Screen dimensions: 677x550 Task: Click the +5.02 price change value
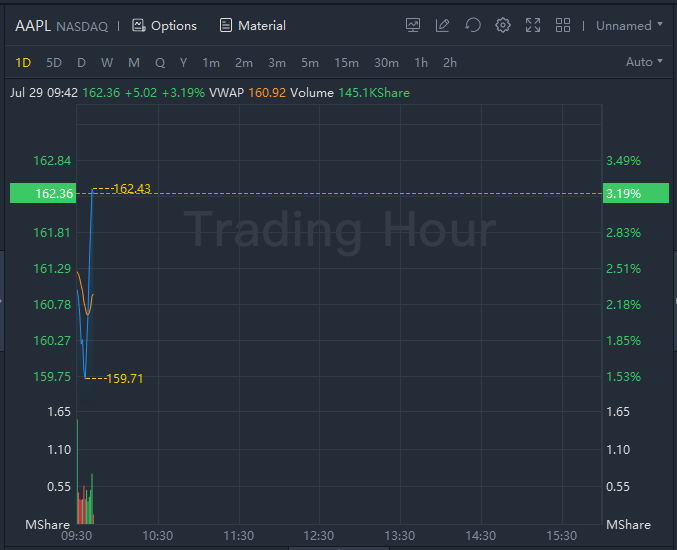click(x=141, y=93)
